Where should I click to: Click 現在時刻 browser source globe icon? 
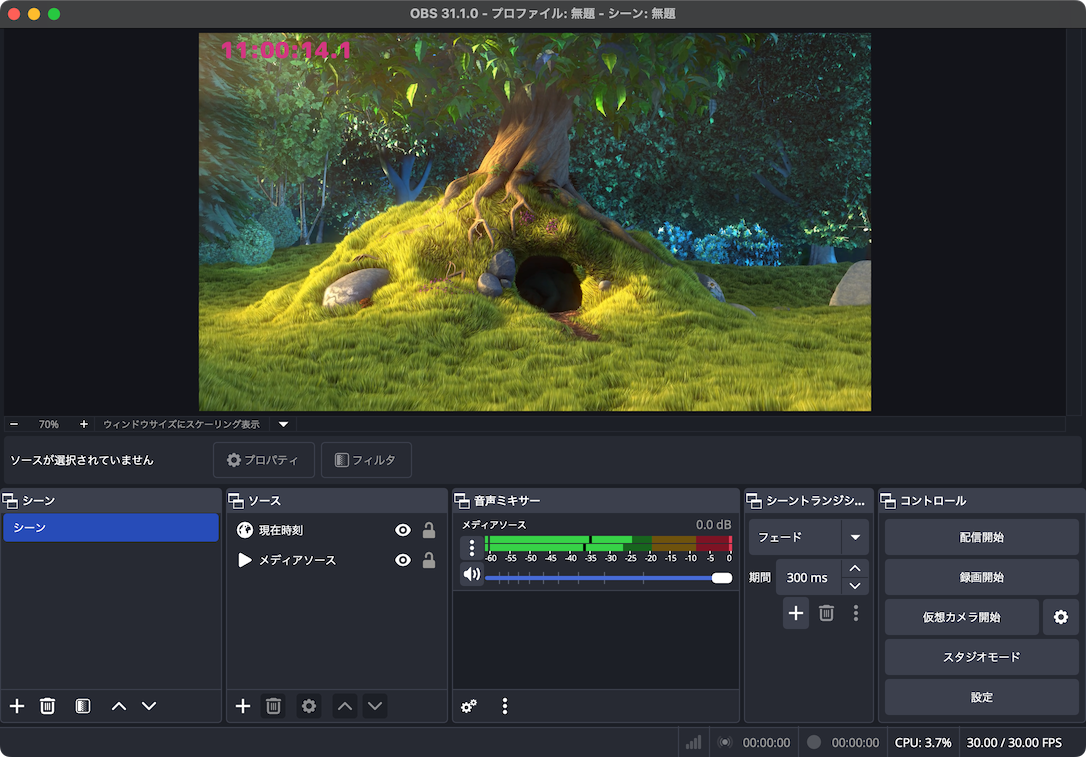click(x=244, y=530)
